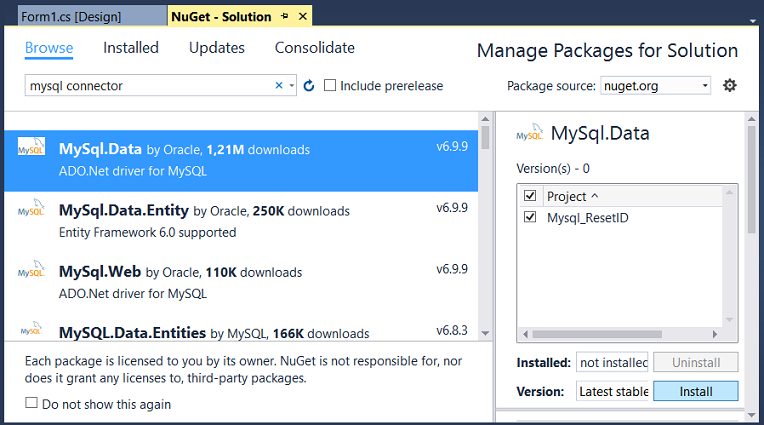Viewport: 764px width, 425px height.
Task: Click package list scroll up arrow
Action: [485, 118]
